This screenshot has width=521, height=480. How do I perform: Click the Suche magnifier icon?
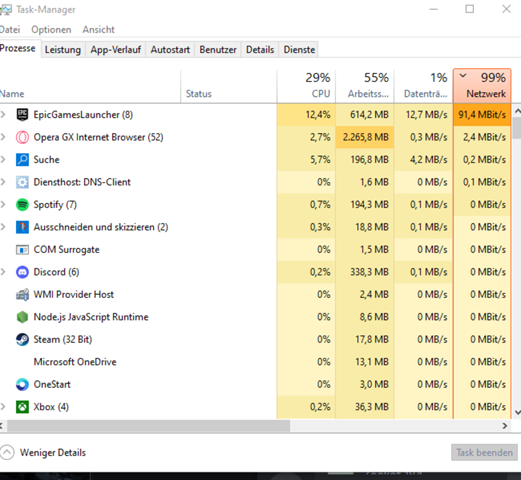(22, 160)
